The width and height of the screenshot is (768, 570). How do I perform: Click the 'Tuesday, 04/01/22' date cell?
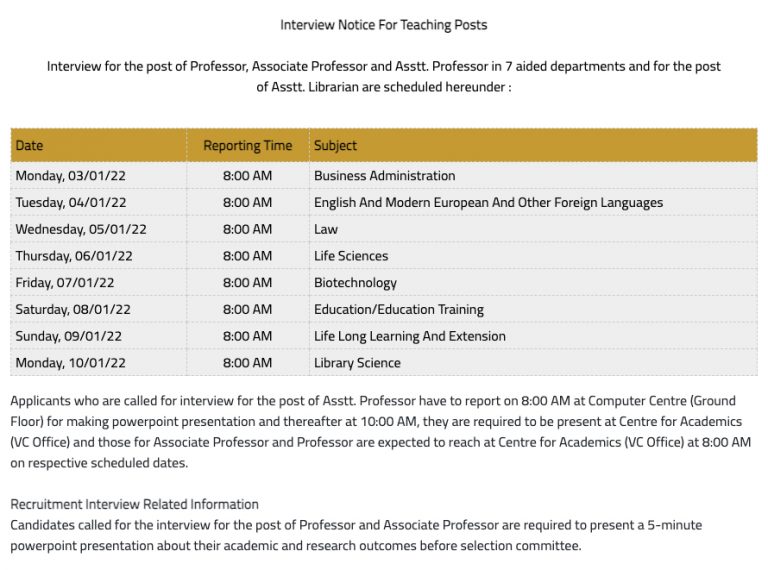(x=70, y=203)
